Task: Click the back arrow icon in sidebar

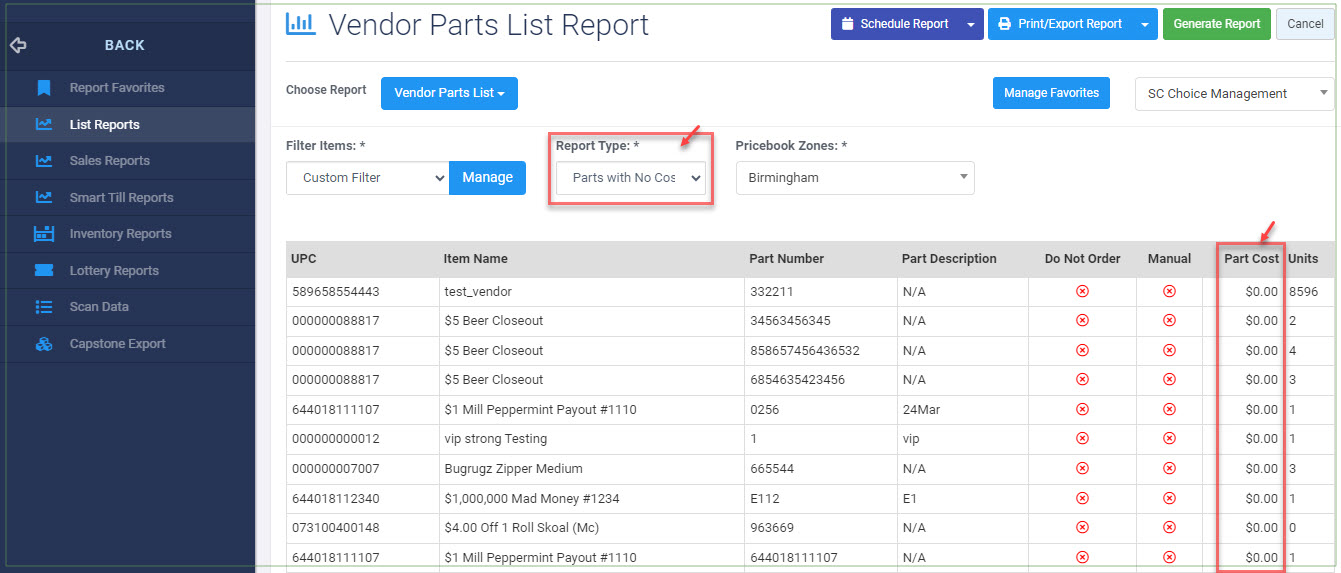Action: tap(17, 45)
